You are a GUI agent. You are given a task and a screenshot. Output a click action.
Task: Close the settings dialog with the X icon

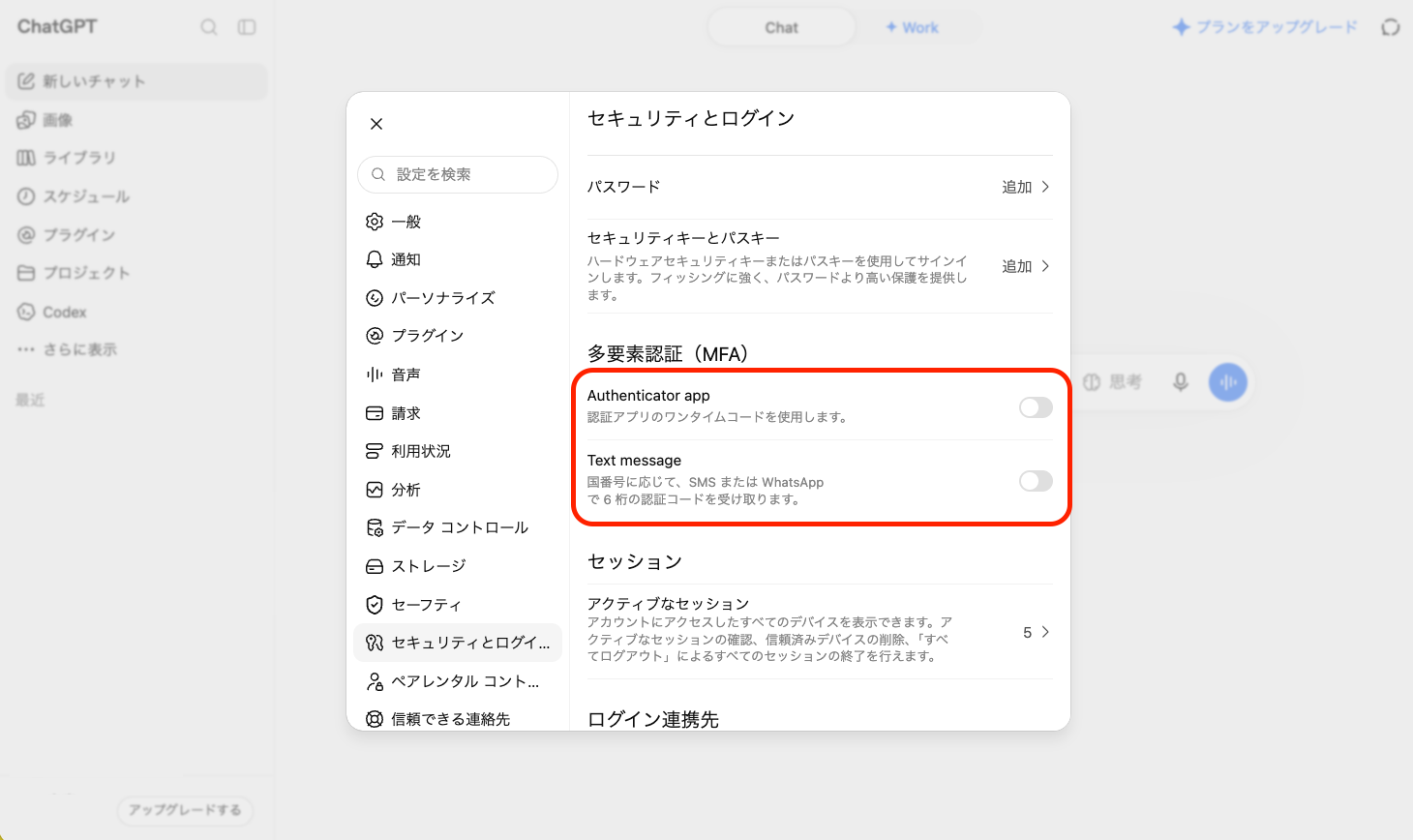pos(376,124)
